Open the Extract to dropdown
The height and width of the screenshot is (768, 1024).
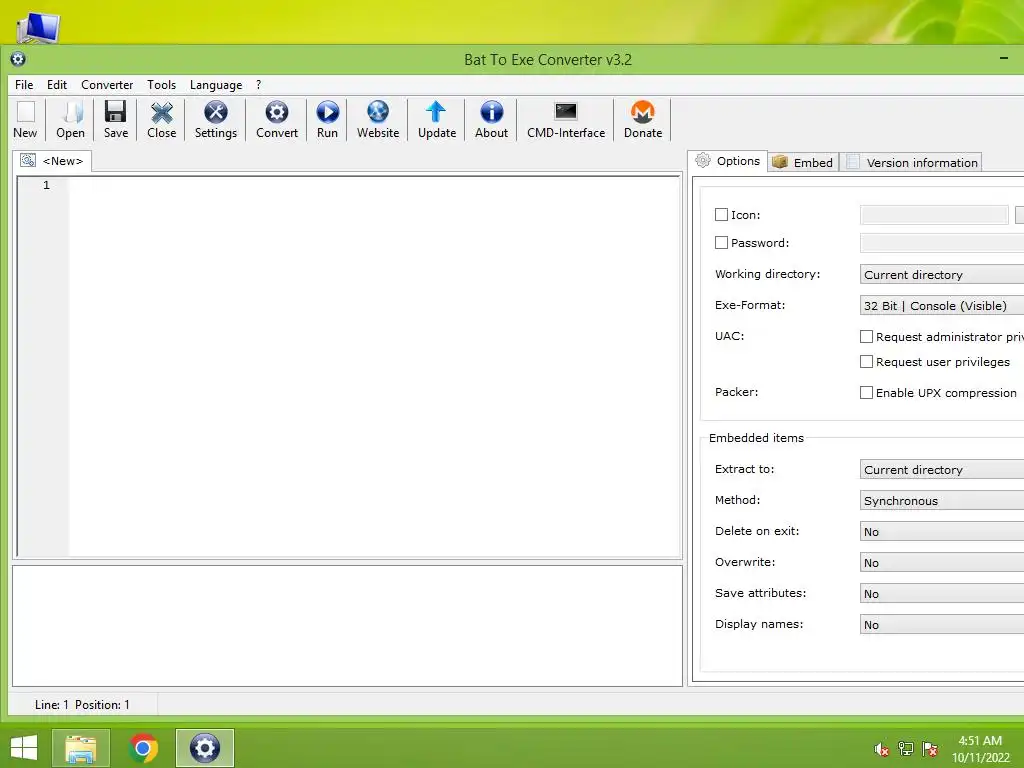[x=942, y=470]
